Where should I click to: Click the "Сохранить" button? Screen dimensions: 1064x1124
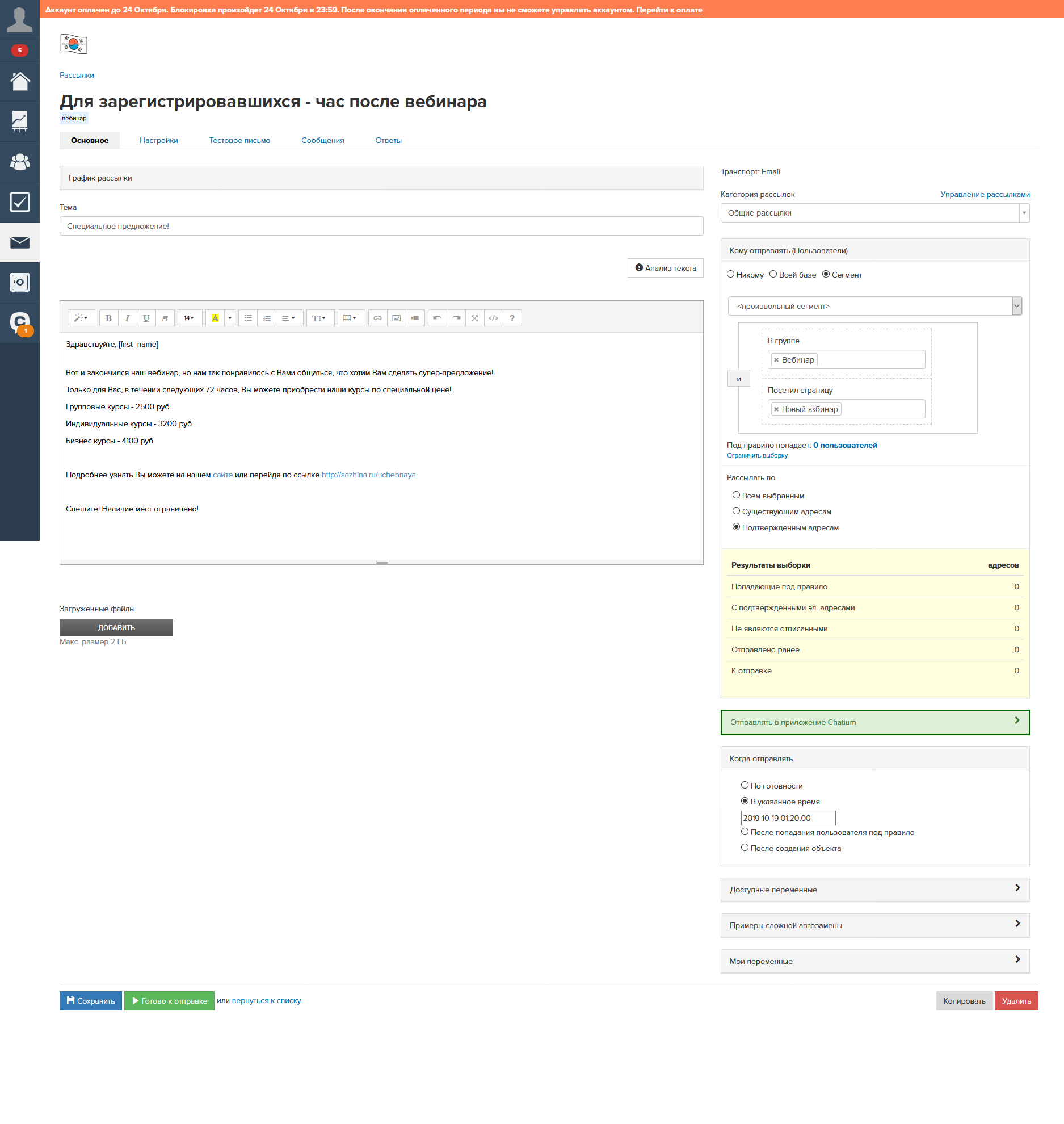91,1001
